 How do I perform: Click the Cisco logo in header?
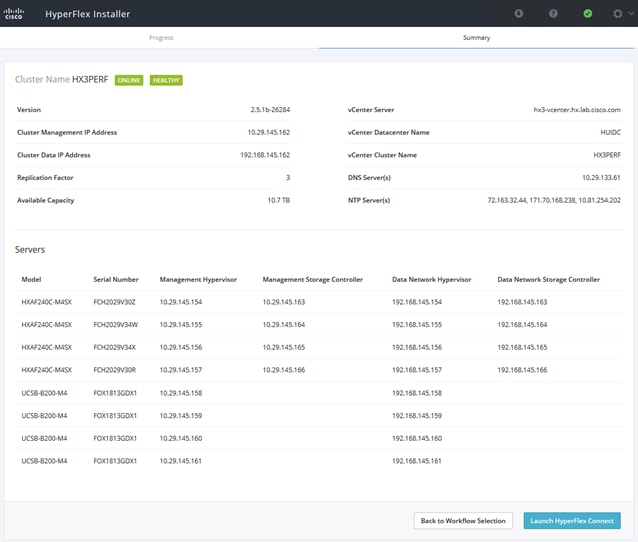coord(13,13)
